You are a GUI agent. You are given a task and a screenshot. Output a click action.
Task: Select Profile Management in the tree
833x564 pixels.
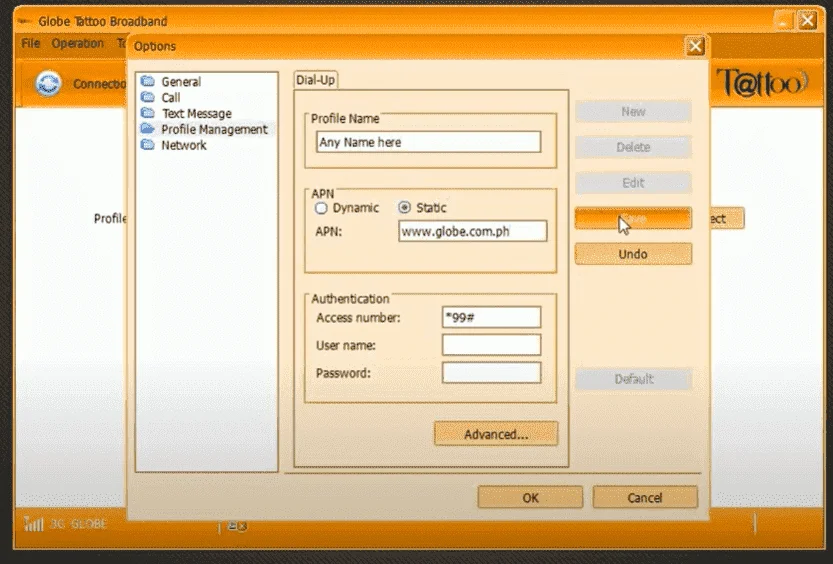[x=214, y=130]
